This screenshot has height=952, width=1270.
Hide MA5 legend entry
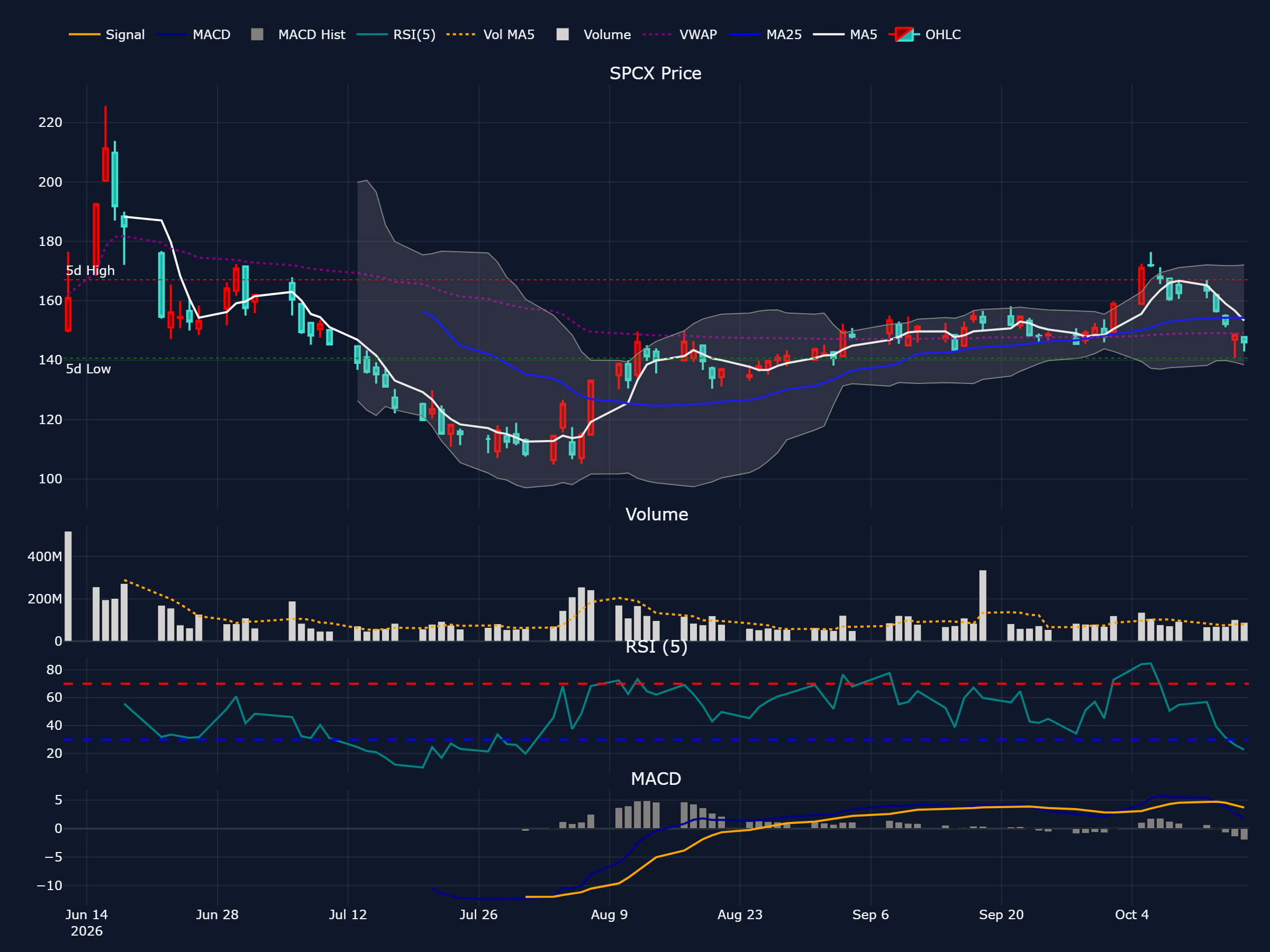point(846,34)
